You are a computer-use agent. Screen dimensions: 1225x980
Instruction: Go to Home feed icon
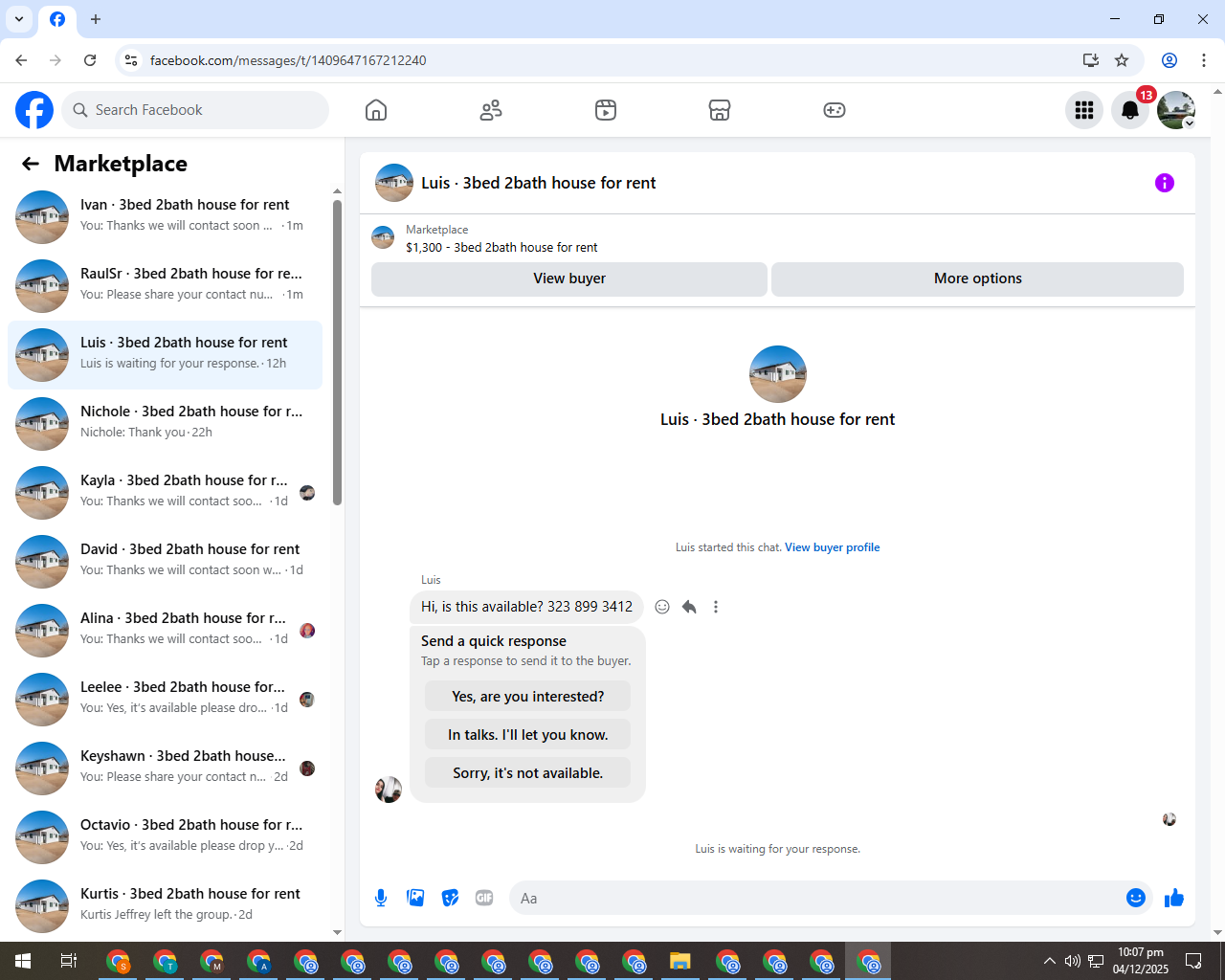tap(376, 110)
